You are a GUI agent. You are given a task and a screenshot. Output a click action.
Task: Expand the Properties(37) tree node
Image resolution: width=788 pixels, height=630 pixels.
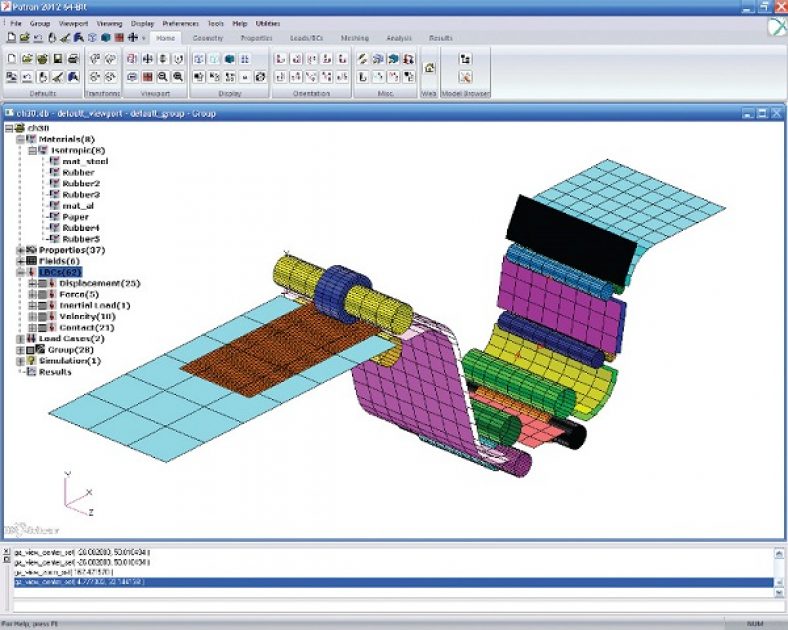[20, 250]
